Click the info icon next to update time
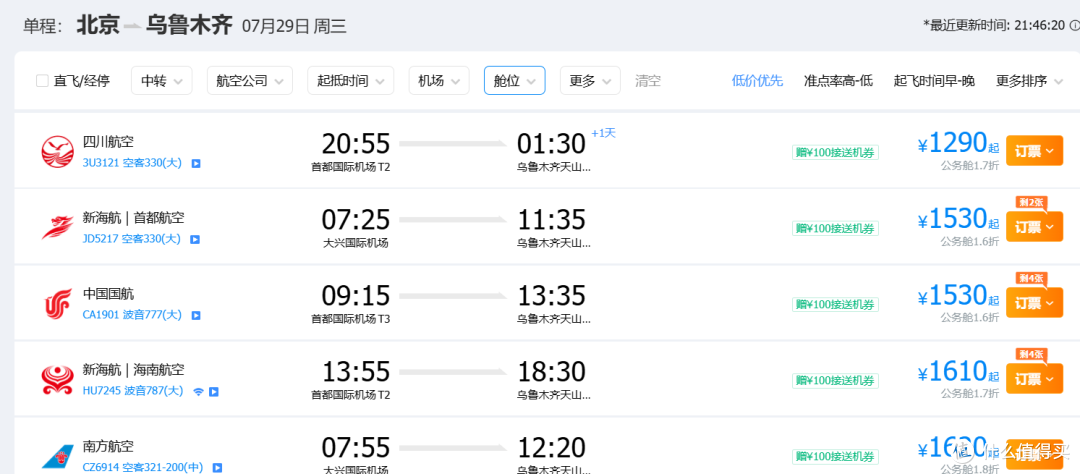1080x474 pixels. click(1074, 25)
